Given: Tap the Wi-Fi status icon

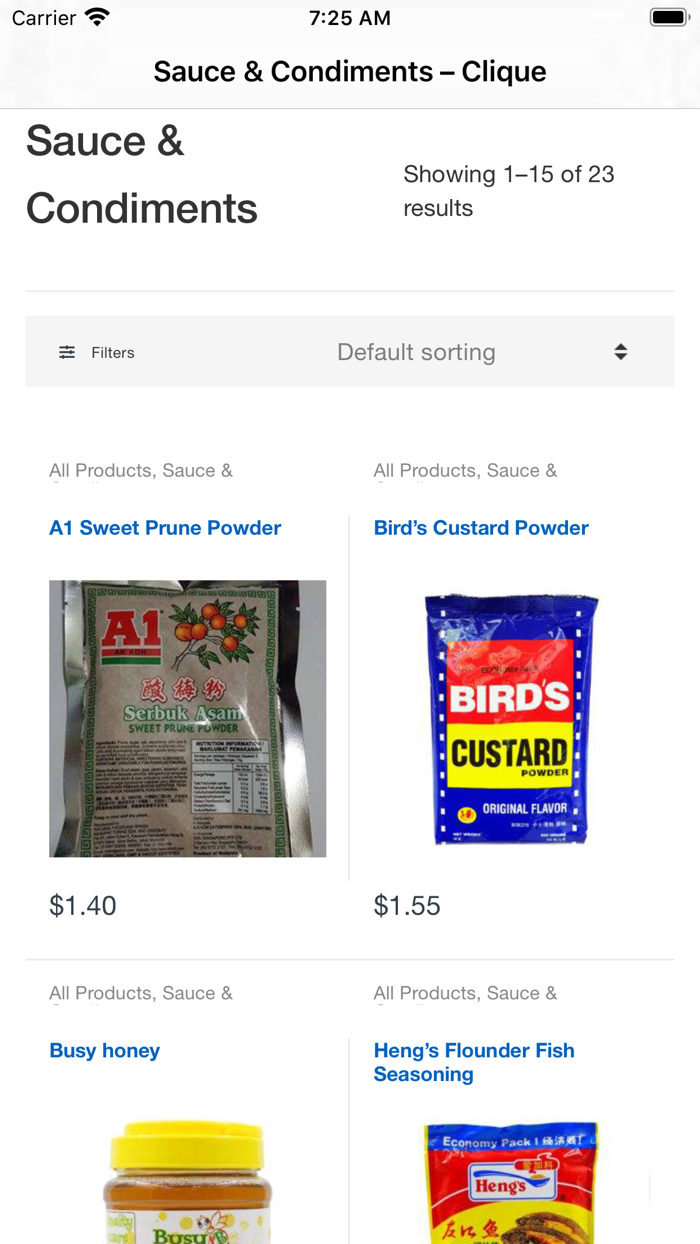Looking at the screenshot, I should [x=97, y=18].
